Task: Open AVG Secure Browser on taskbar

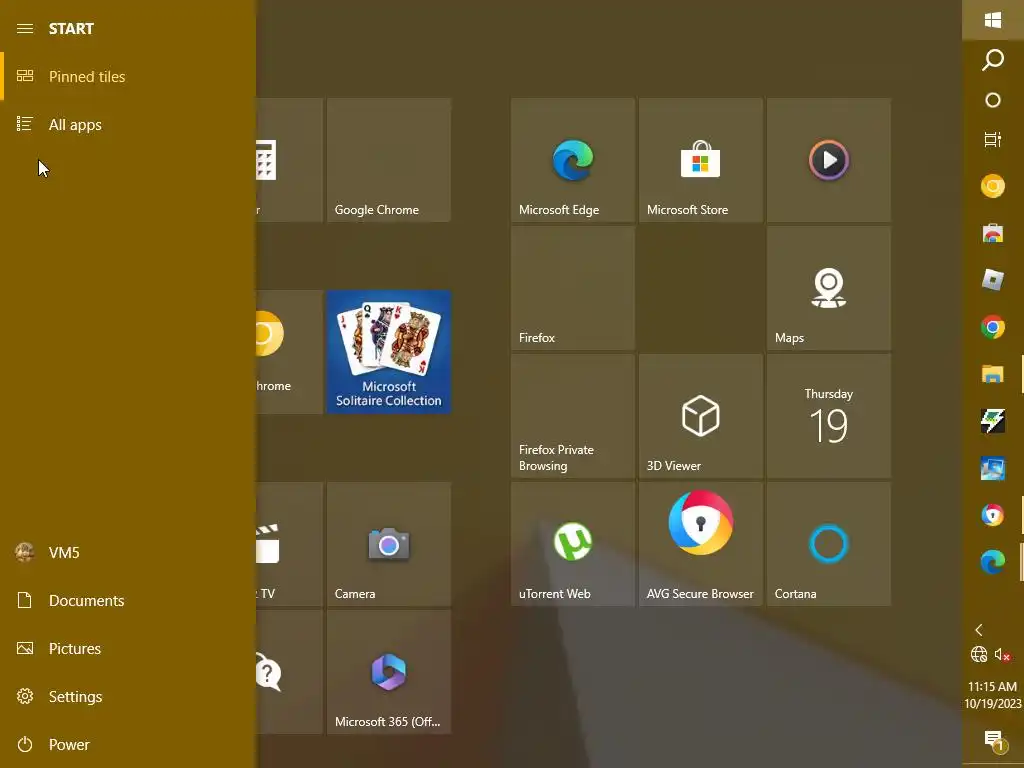Action: 993,515
